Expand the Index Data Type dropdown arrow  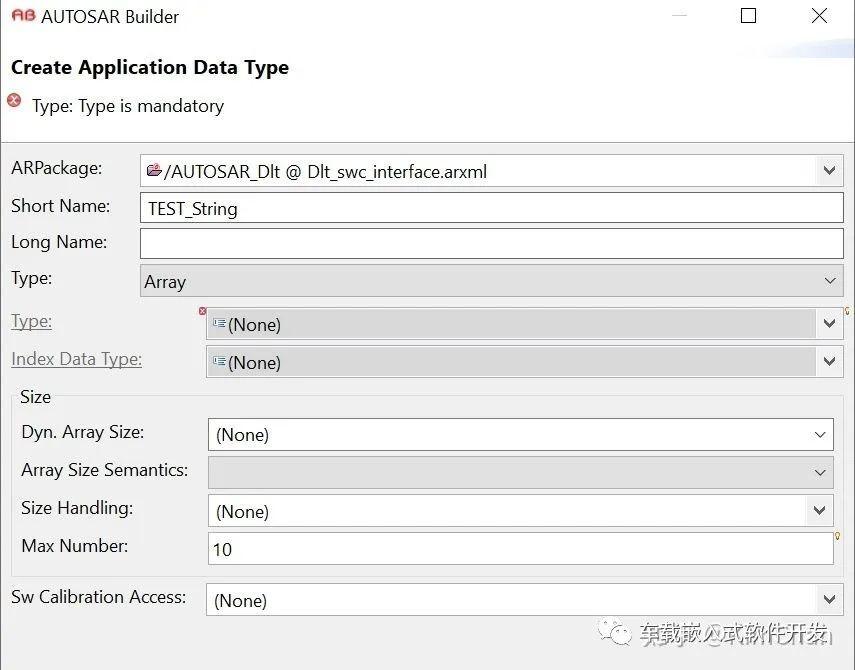pyautogui.click(x=829, y=361)
